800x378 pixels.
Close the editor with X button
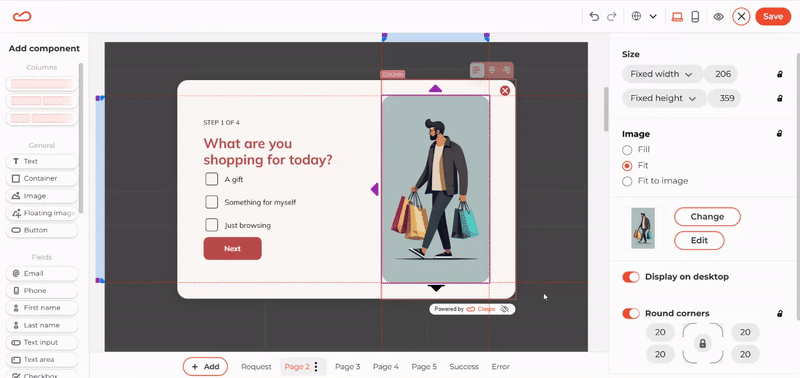point(741,16)
